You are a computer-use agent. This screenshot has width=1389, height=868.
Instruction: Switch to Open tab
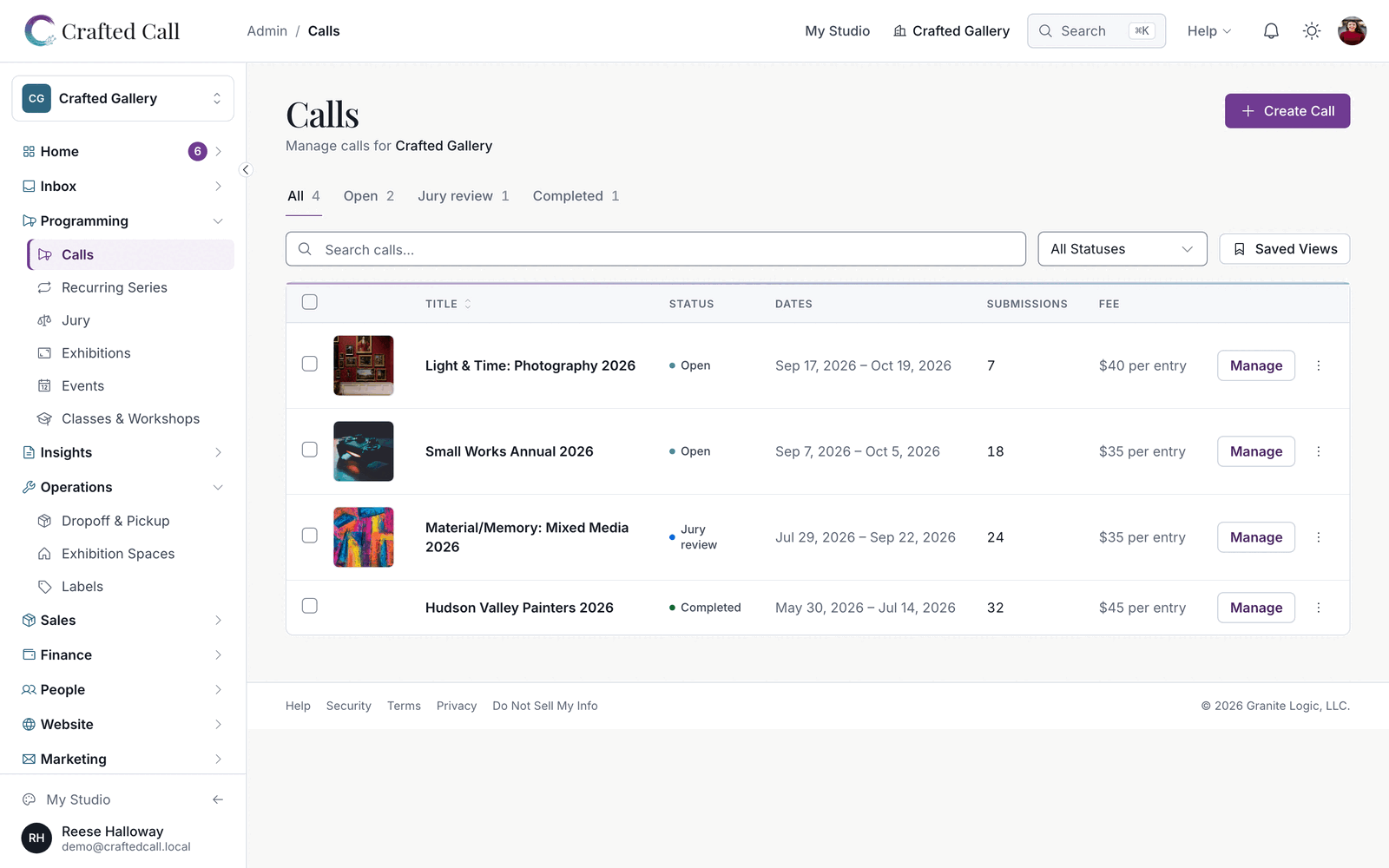(x=369, y=196)
